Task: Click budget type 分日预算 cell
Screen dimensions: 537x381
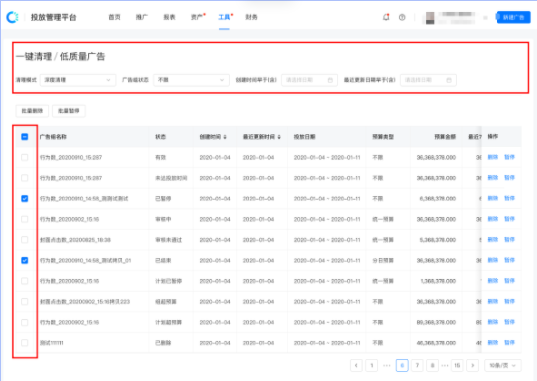Action: (x=383, y=261)
